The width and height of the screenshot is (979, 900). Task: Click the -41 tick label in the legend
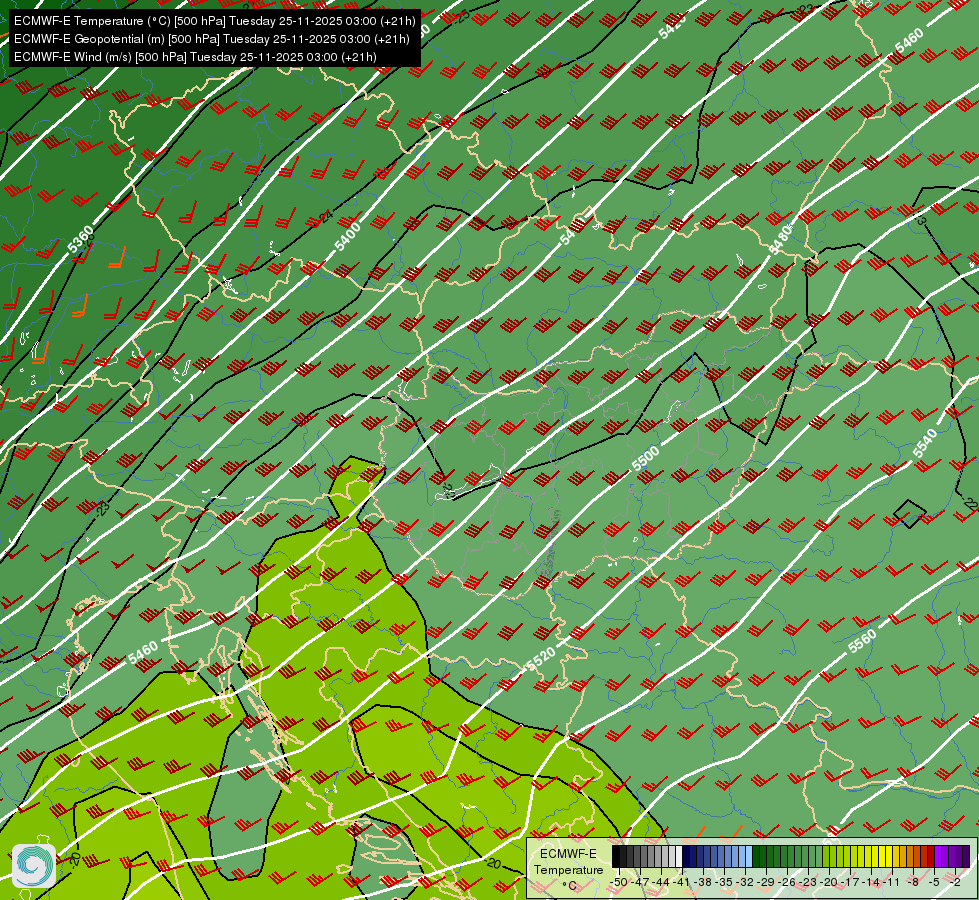pyautogui.click(x=681, y=882)
